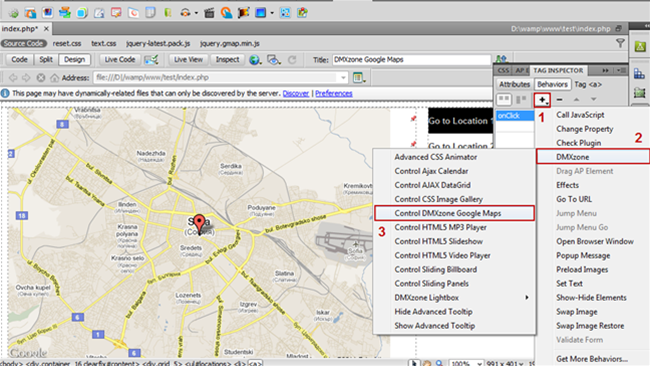This screenshot has width=650, height=366.
Task: Click the Stop loading icon in address bar
Action: 40,78
